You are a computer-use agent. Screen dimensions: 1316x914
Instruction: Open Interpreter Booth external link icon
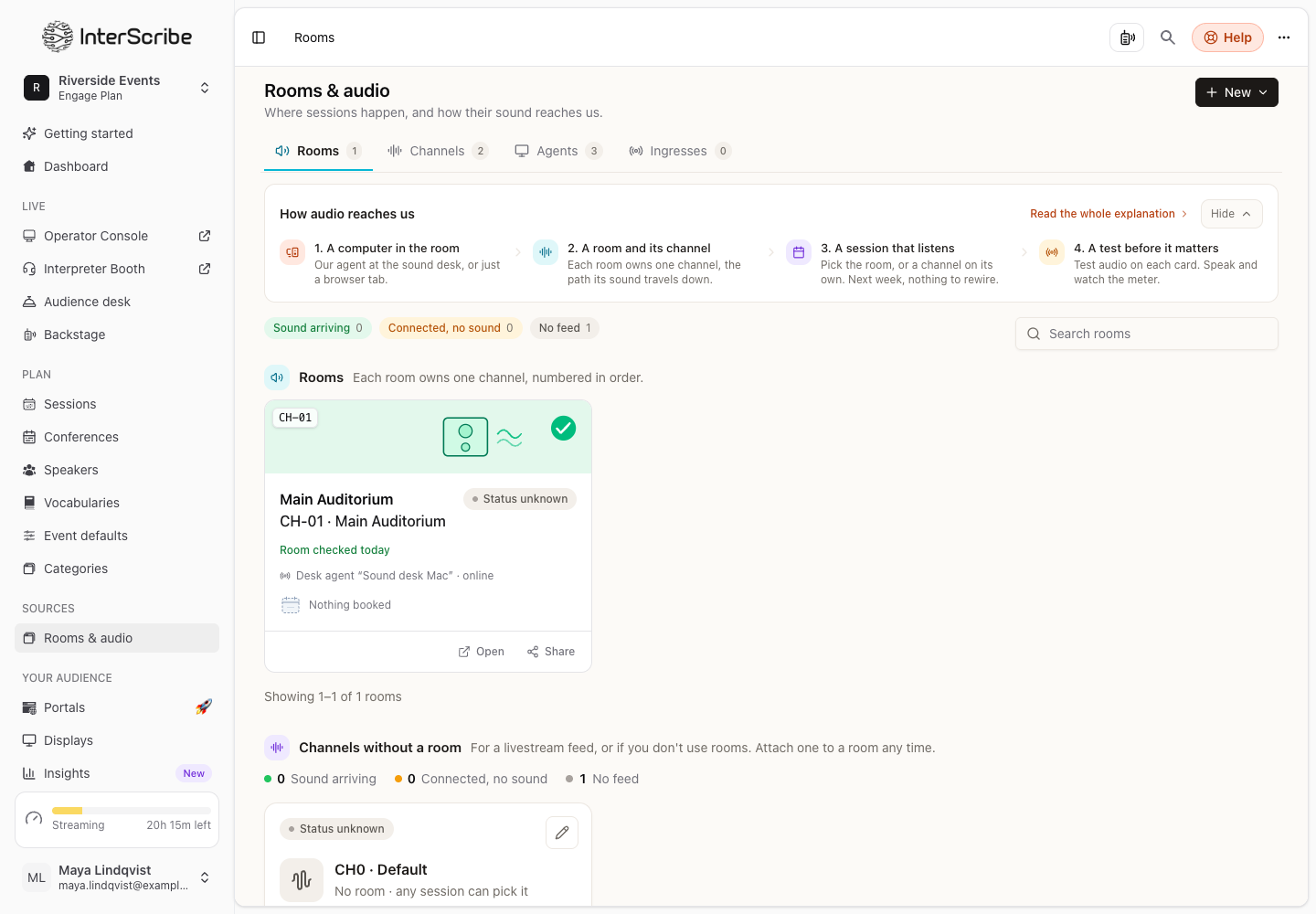(x=205, y=269)
